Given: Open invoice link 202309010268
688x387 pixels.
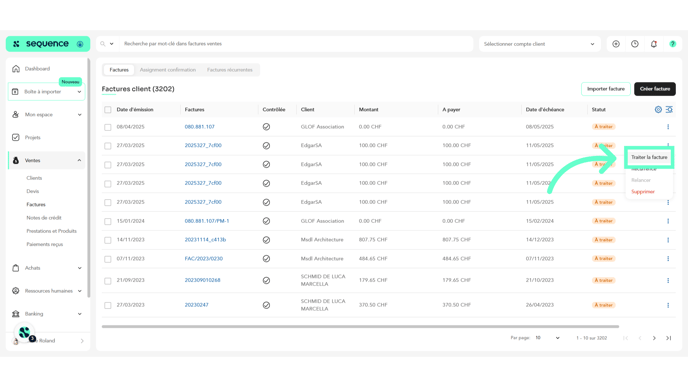Looking at the screenshot, I should [202, 280].
